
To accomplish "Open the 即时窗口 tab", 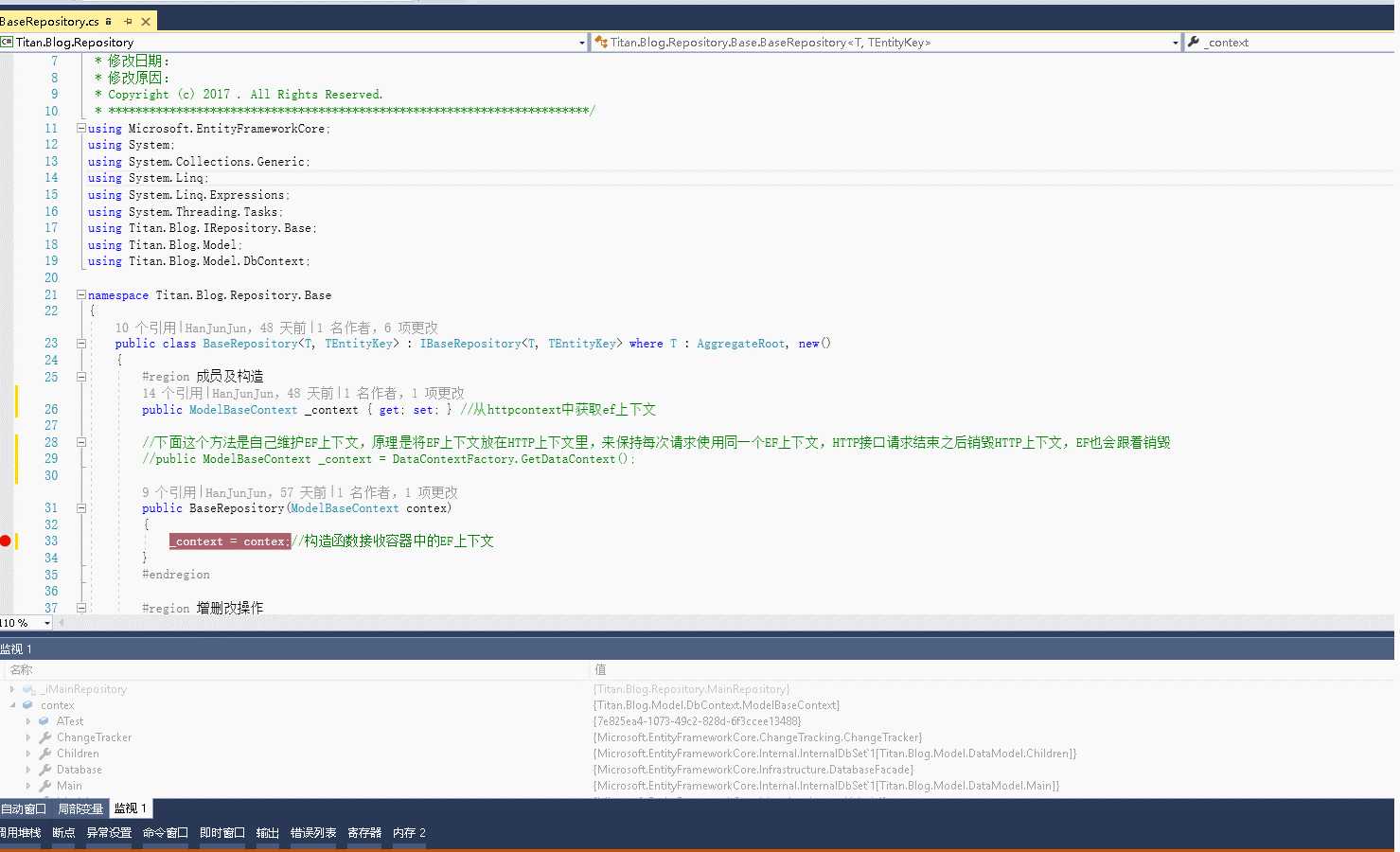I will click(222, 833).
